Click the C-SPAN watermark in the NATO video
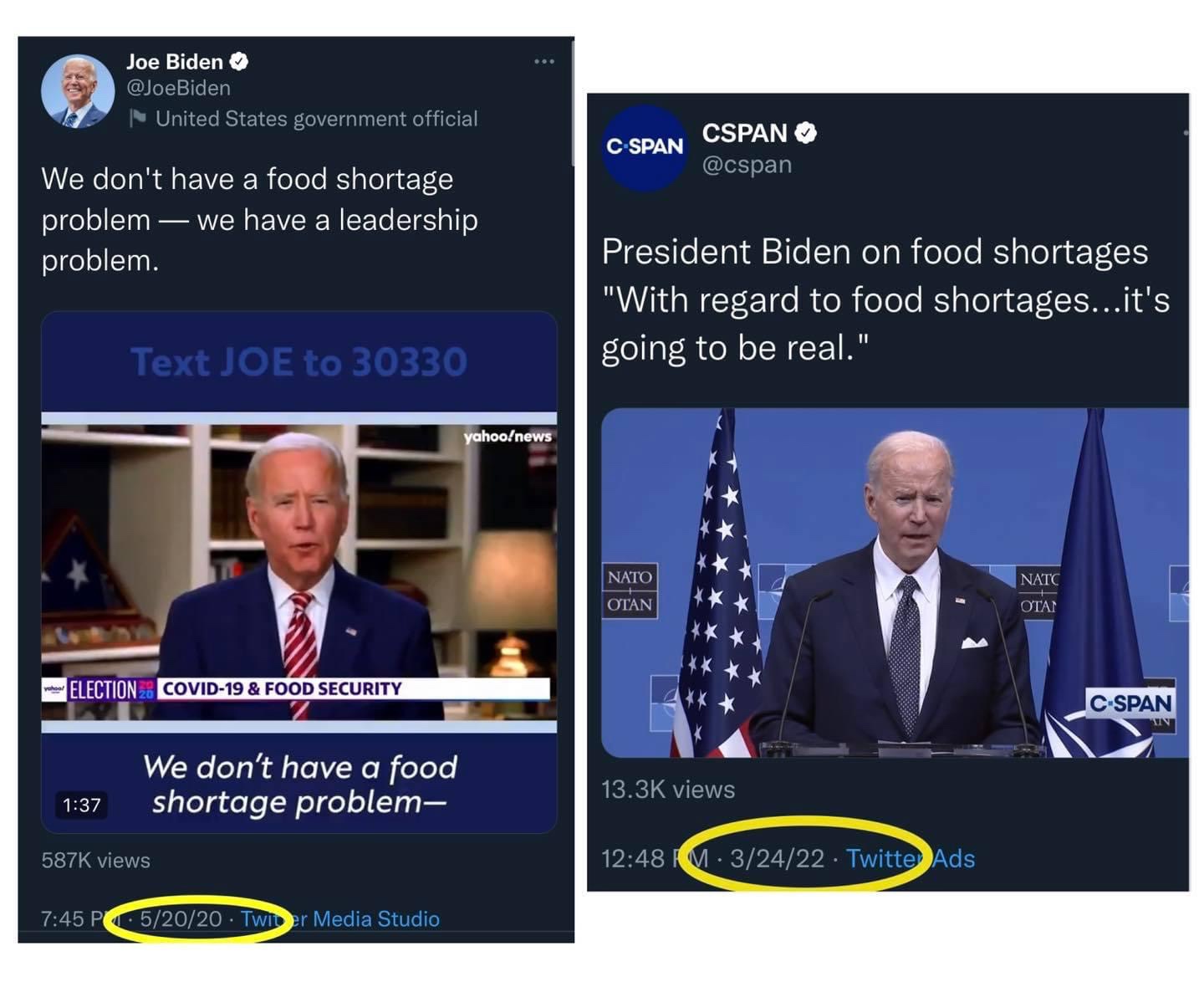 click(x=1130, y=703)
